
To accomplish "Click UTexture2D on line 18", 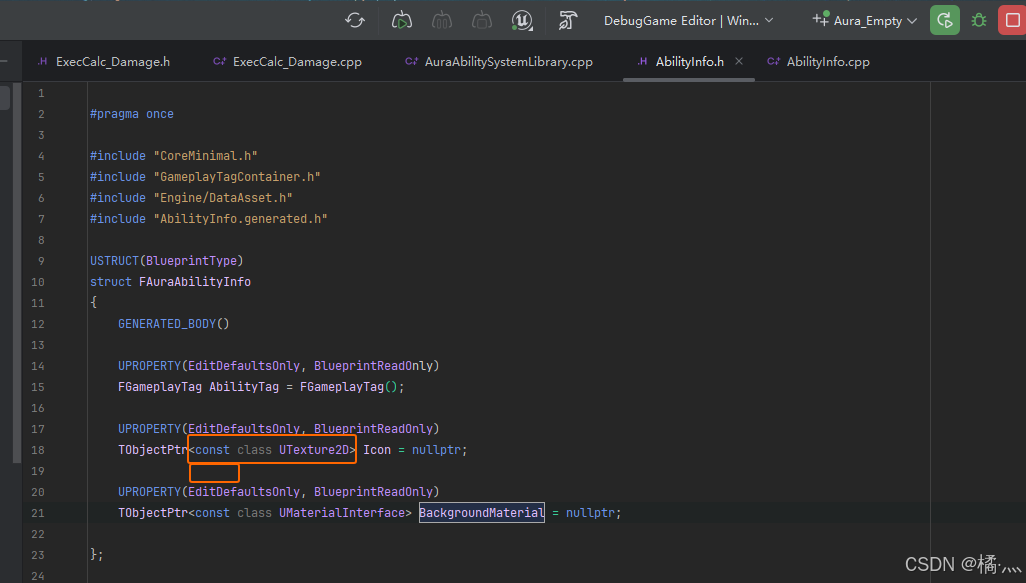I will tap(314, 450).
